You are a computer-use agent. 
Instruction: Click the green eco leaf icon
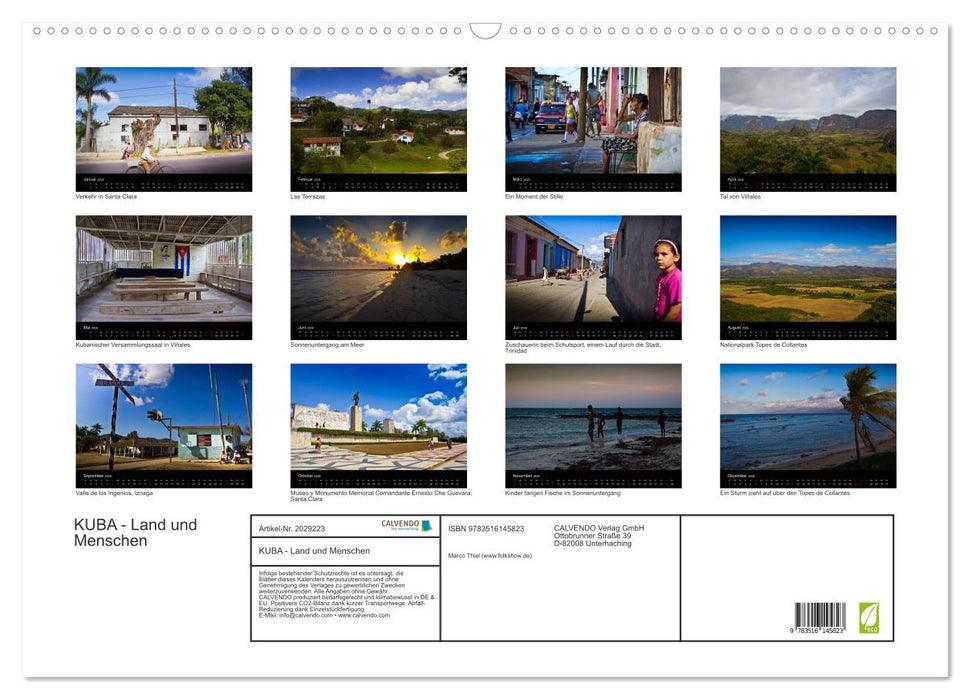(x=869, y=617)
